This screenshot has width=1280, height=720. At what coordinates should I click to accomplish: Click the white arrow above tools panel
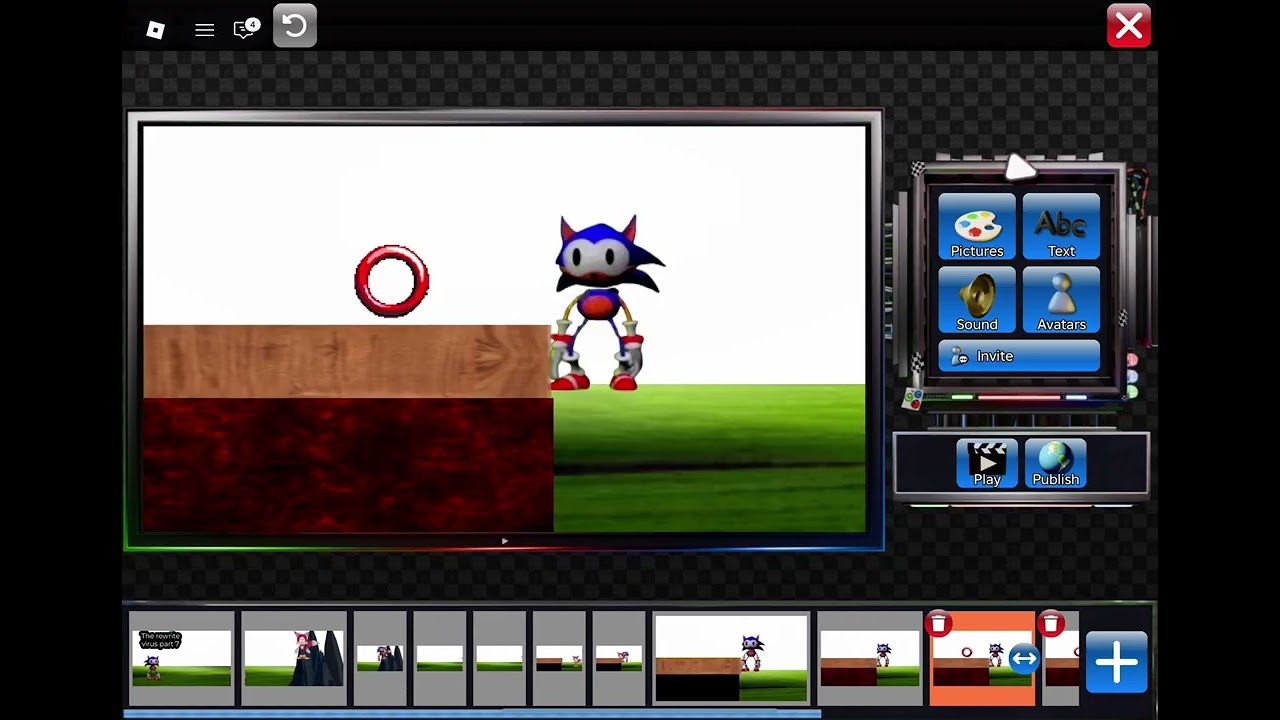point(1020,167)
